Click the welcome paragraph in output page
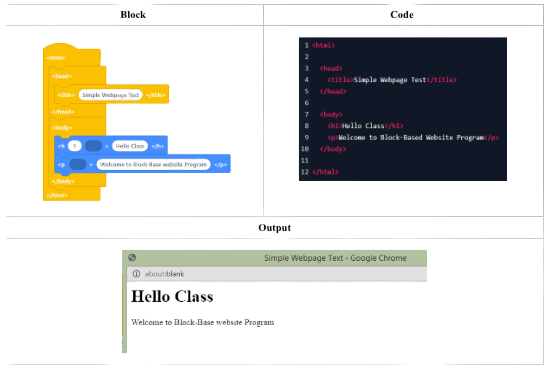The image size is (550, 371). tap(203, 322)
